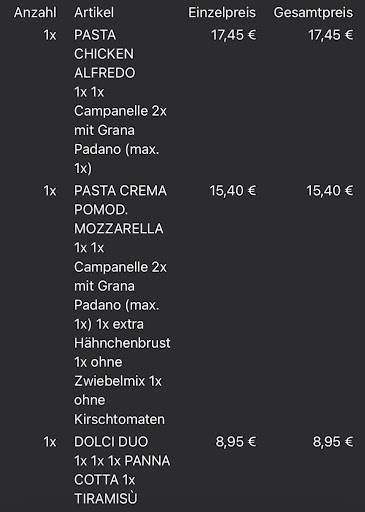
Task: Click the Gesamtpreis column header
Action: point(313,13)
